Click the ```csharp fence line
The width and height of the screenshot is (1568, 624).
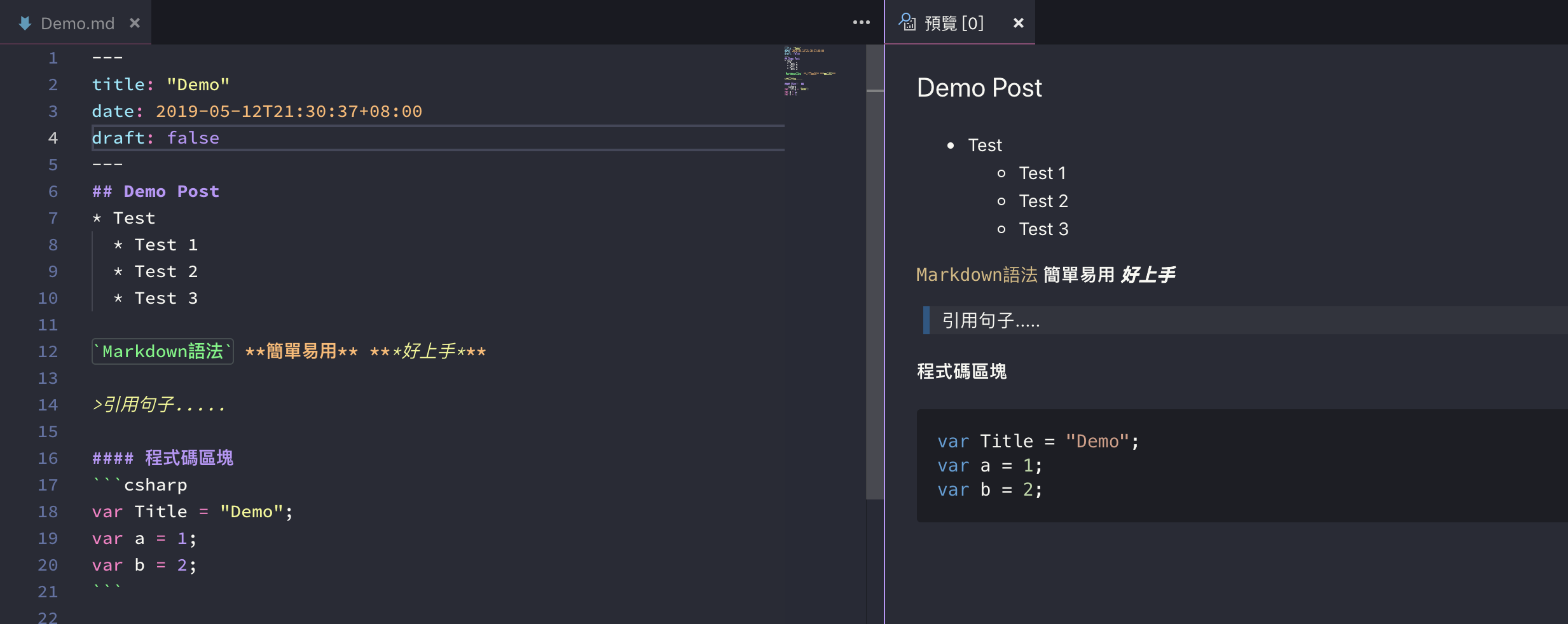pyautogui.click(x=140, y=485)
